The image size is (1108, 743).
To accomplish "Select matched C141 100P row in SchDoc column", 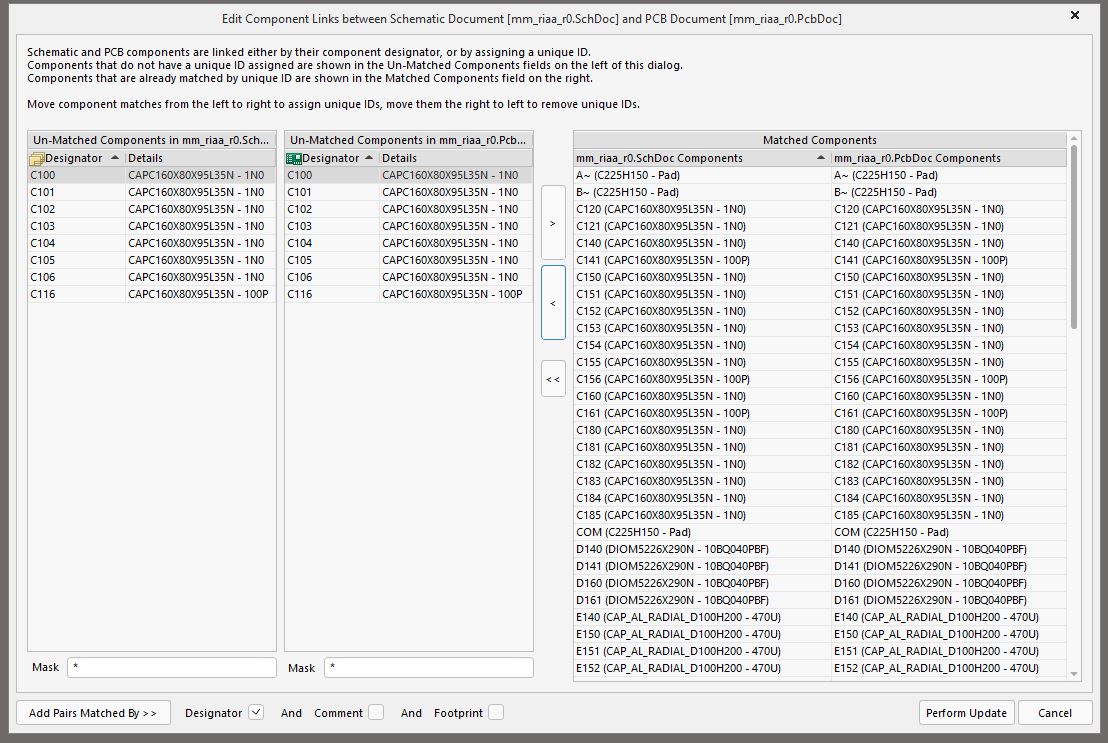I will coord(702,260).
